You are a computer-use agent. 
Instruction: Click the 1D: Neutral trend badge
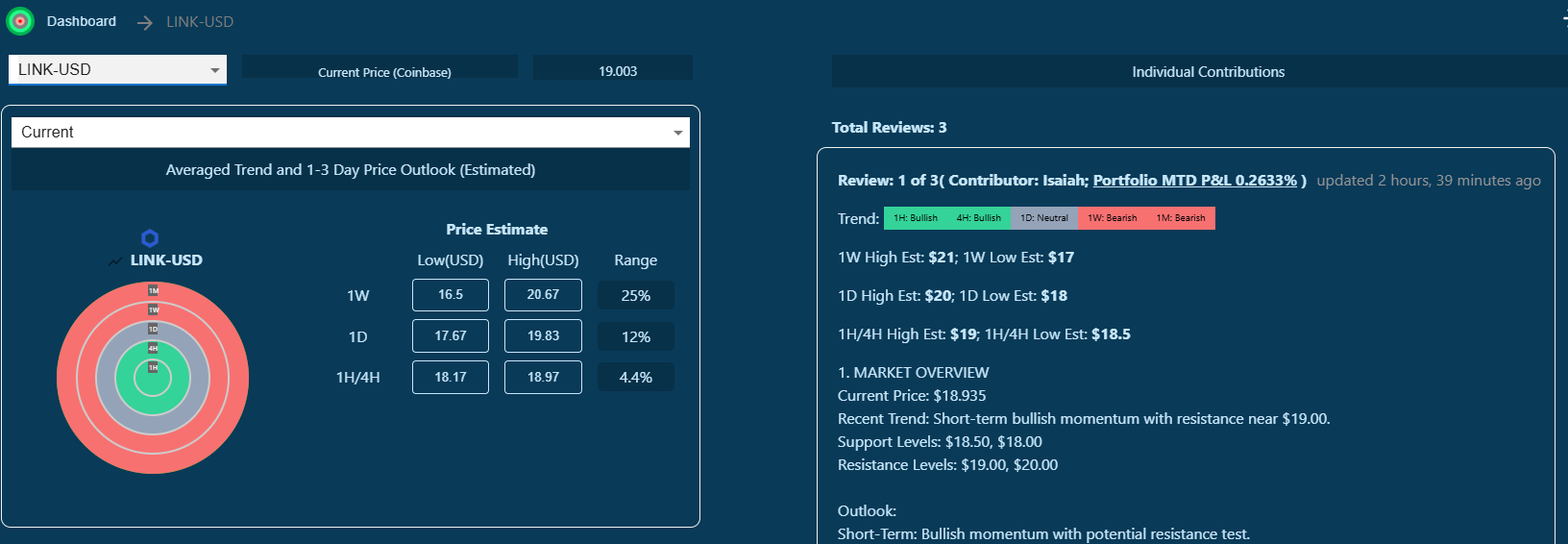point(1044,218)
